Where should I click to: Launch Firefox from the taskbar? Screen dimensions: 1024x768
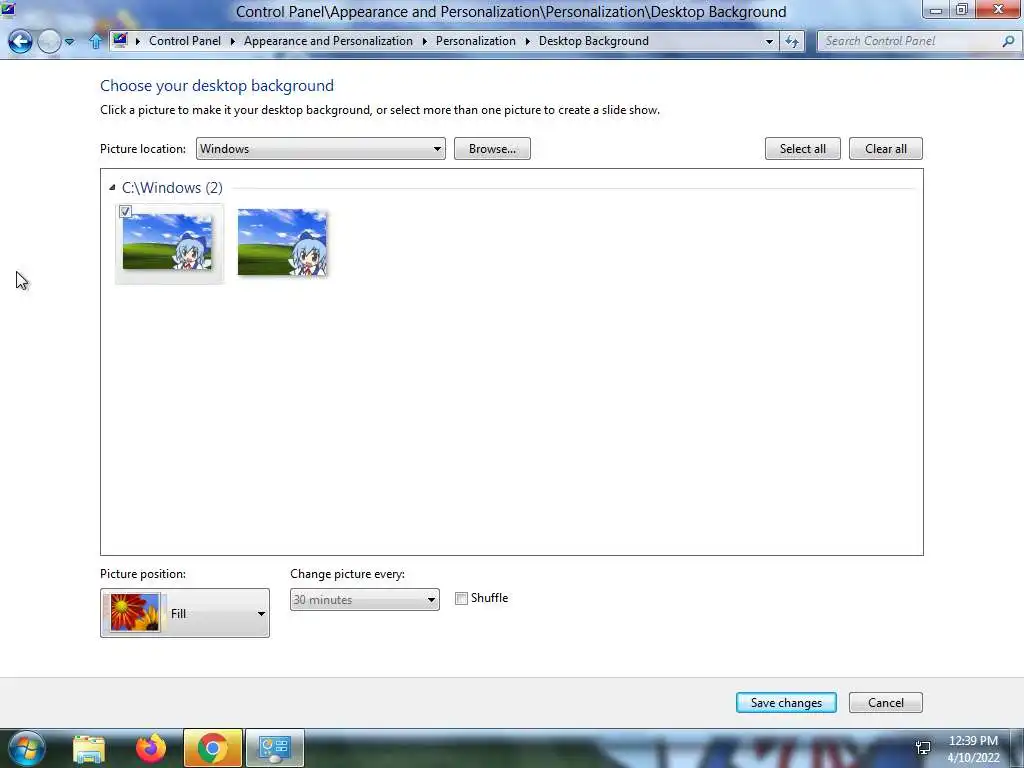click(x=151, y=748)
